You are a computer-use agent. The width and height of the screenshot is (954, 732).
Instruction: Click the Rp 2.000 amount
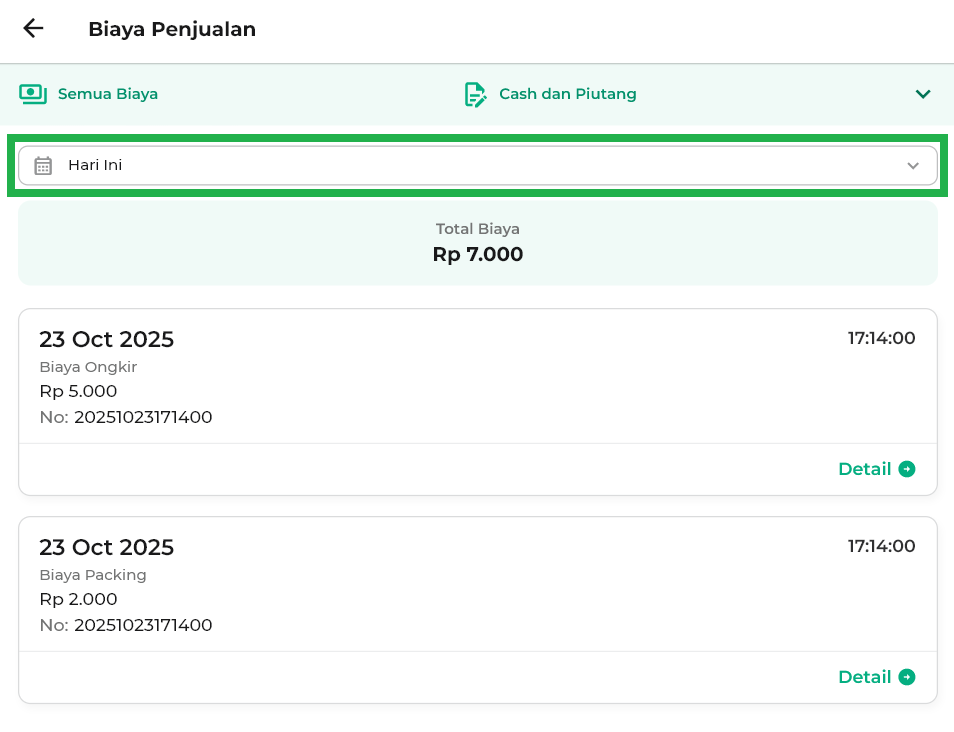pyautogui.click(x=78, y=599)
